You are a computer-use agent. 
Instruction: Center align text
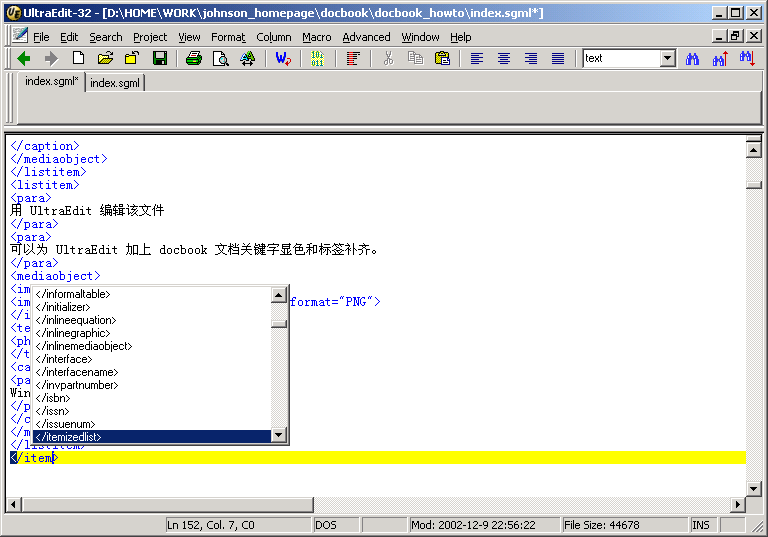pyautogui.click(x=504, y=59)
